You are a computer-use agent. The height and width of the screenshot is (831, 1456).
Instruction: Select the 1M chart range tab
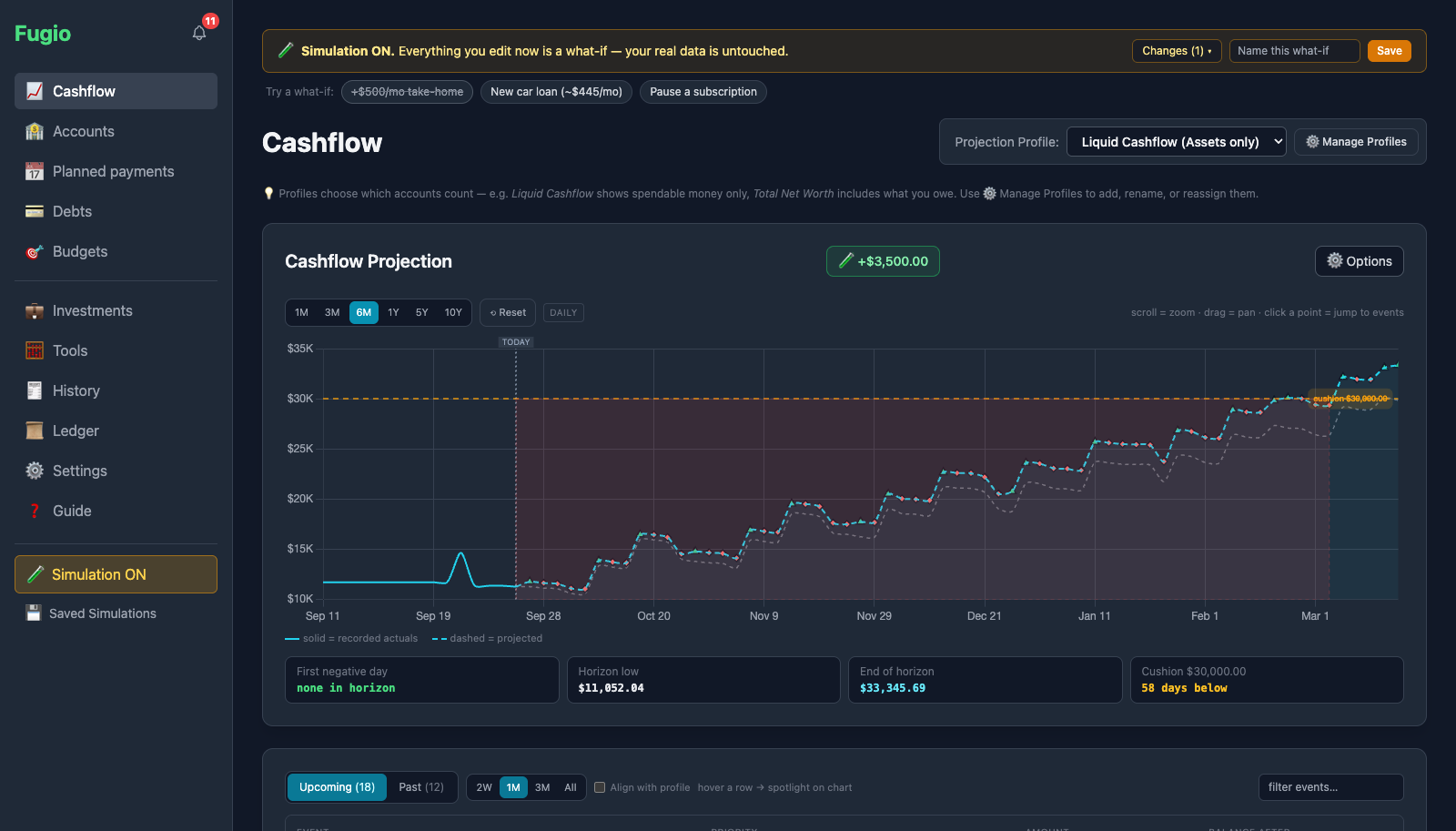(301, 313)
